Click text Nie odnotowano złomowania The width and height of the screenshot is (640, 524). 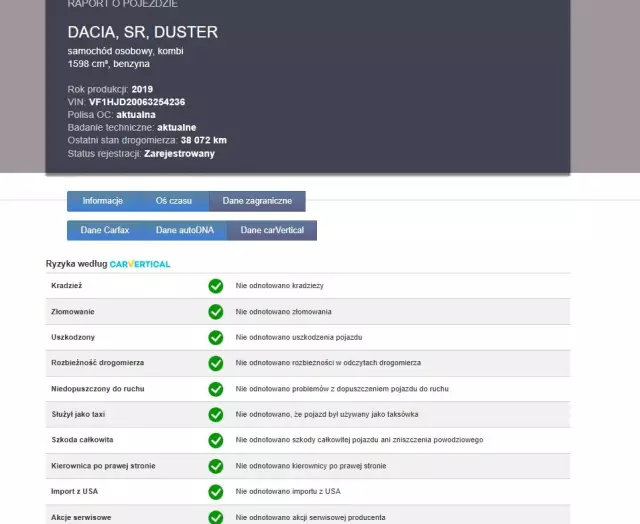point(284,312)
